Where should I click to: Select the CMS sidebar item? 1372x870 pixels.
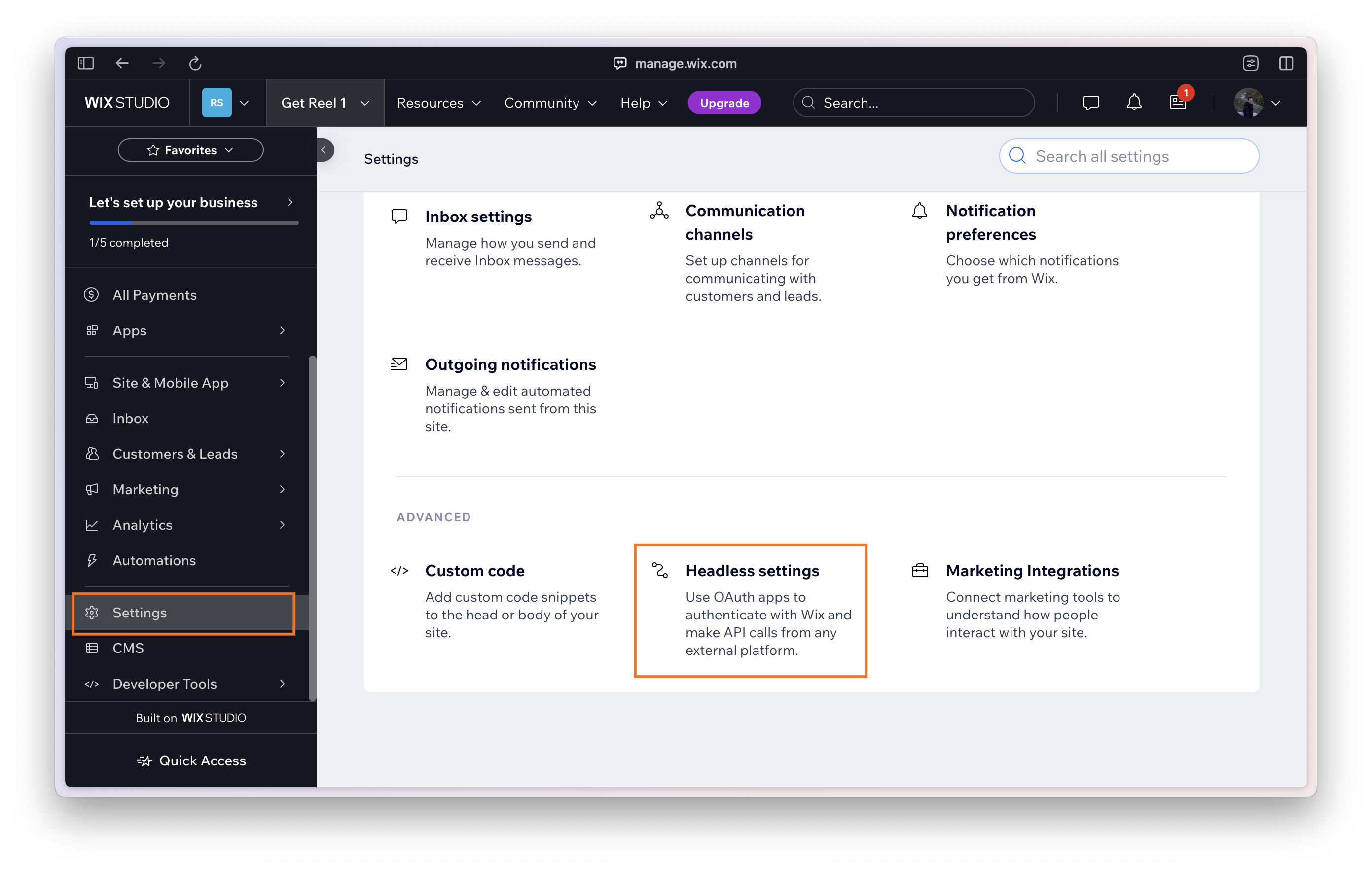click(x=128, y=648)
